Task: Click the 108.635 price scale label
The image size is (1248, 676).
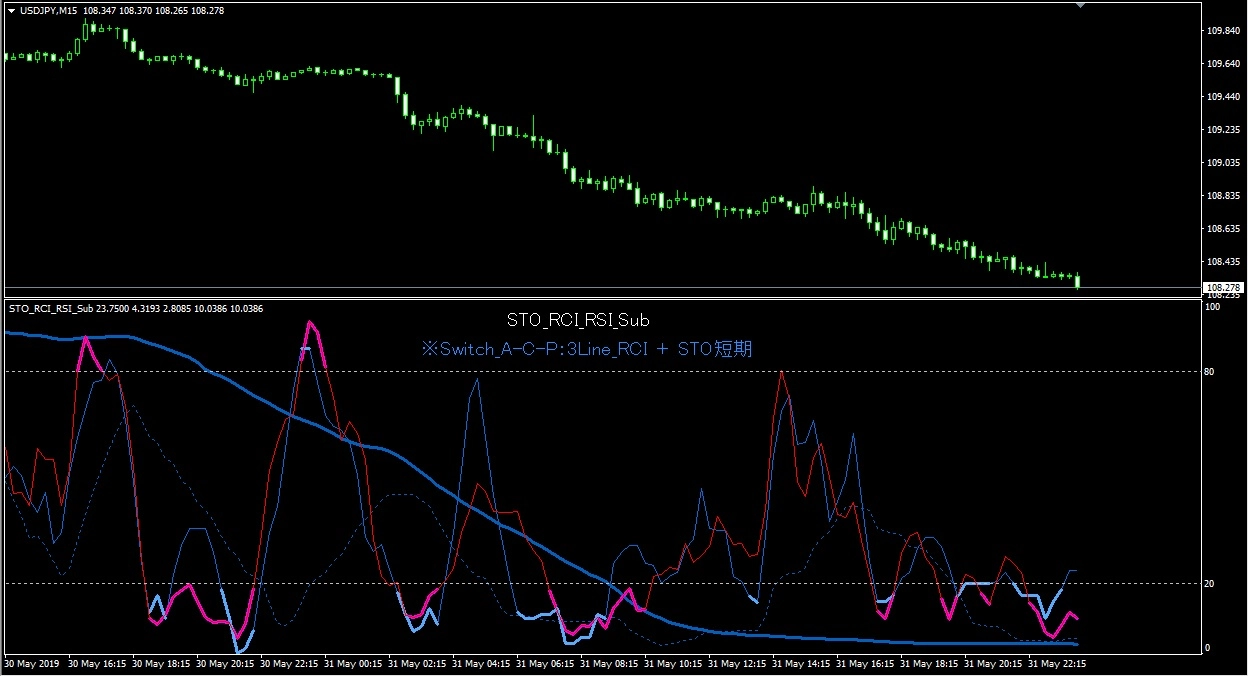Action: point(1222,229)
